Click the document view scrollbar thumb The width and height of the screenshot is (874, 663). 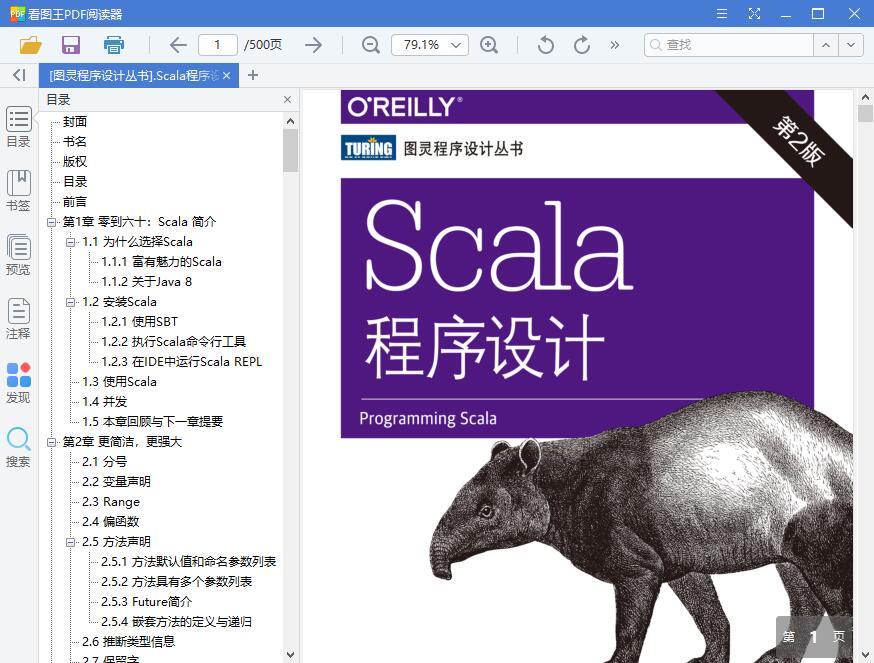pos(865,113)
